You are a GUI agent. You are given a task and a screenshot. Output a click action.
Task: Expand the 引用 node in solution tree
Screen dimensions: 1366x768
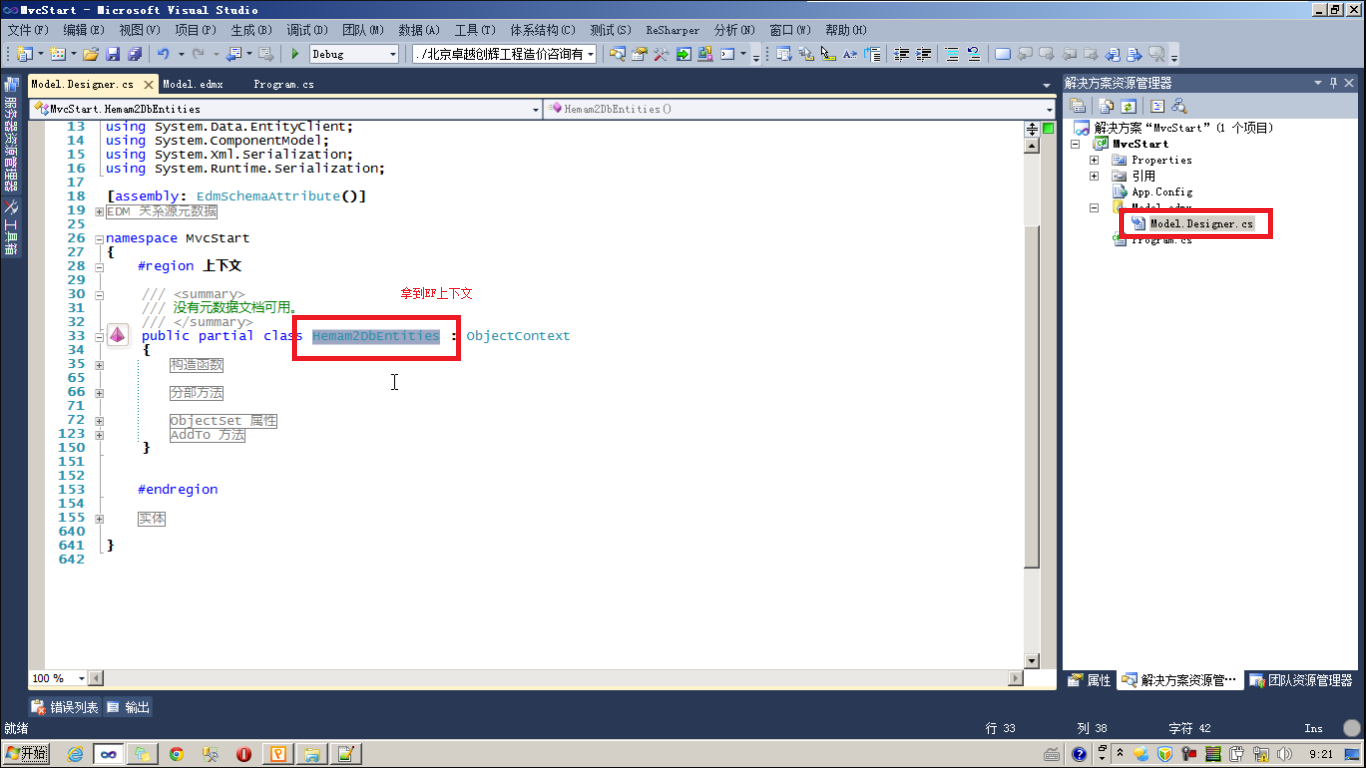pos(1094,176)
